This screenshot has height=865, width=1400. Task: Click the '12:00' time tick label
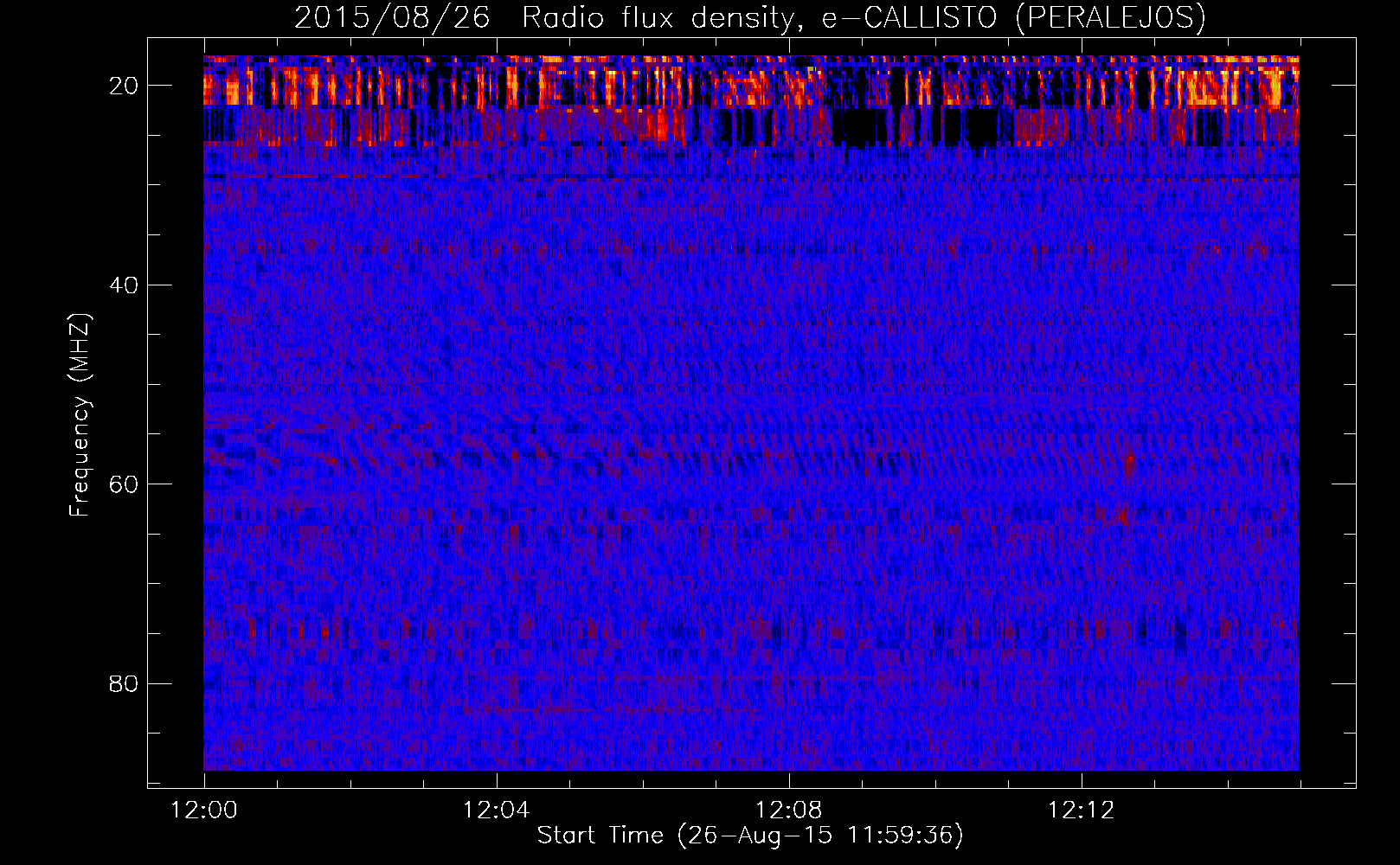coord(204,811)
